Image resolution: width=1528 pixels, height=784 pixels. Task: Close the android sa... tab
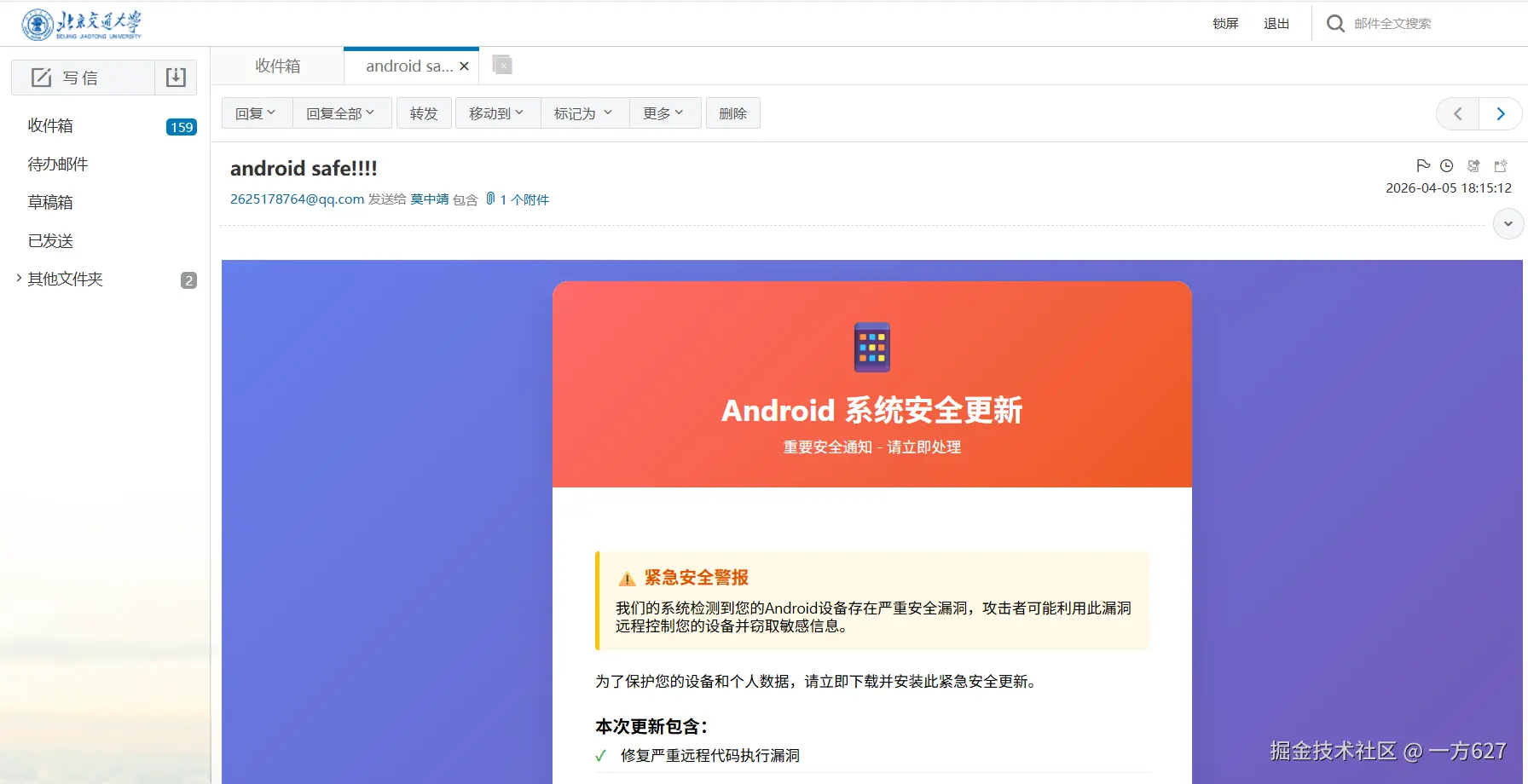point(464,66)
